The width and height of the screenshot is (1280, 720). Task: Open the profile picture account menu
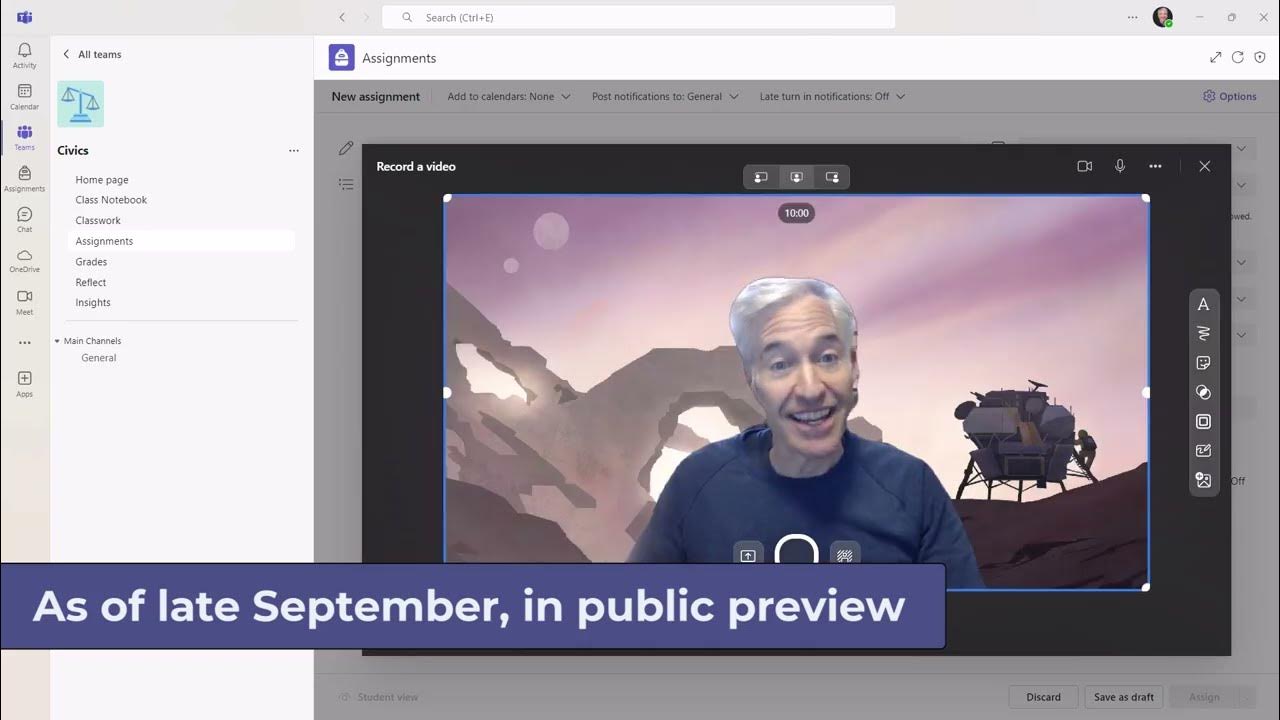coord(1162,17)
